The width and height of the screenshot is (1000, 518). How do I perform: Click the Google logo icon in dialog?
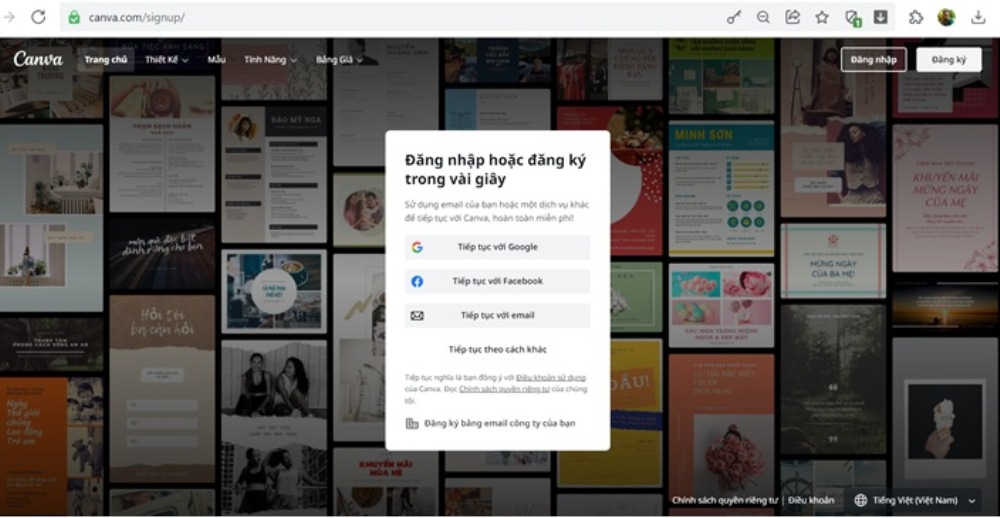[417, 248]
